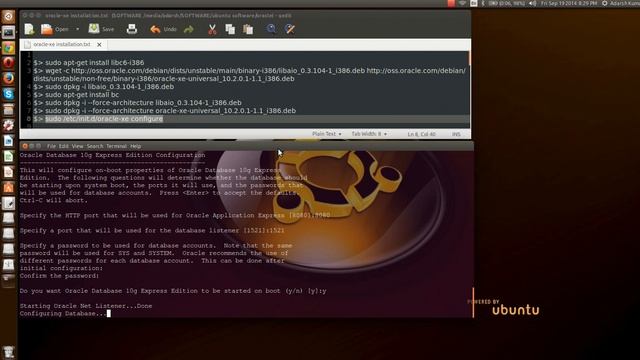Redo the last undone action

pos(189,29)
